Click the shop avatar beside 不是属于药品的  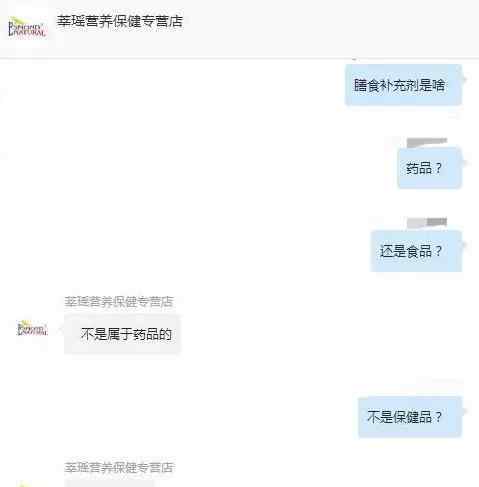click(32, 328)
